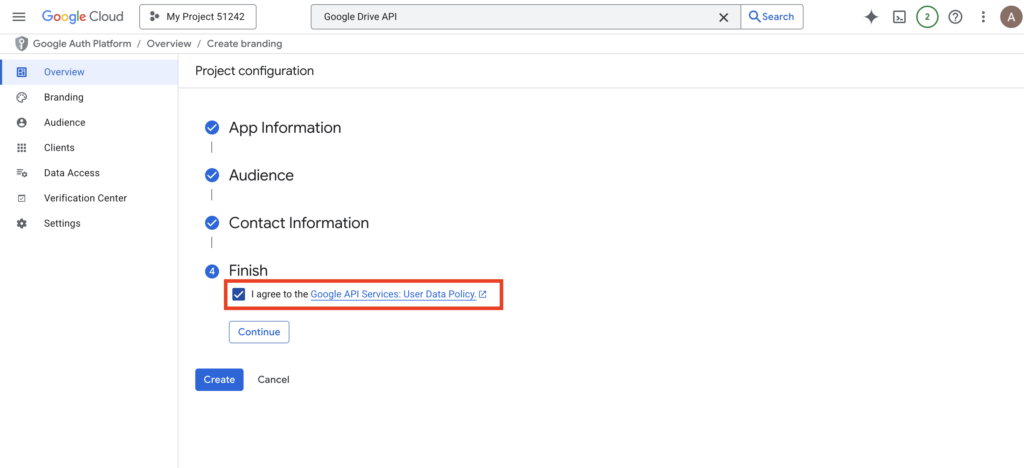
Task: Open Verification Center in sidebar
Action: point(85,198)
